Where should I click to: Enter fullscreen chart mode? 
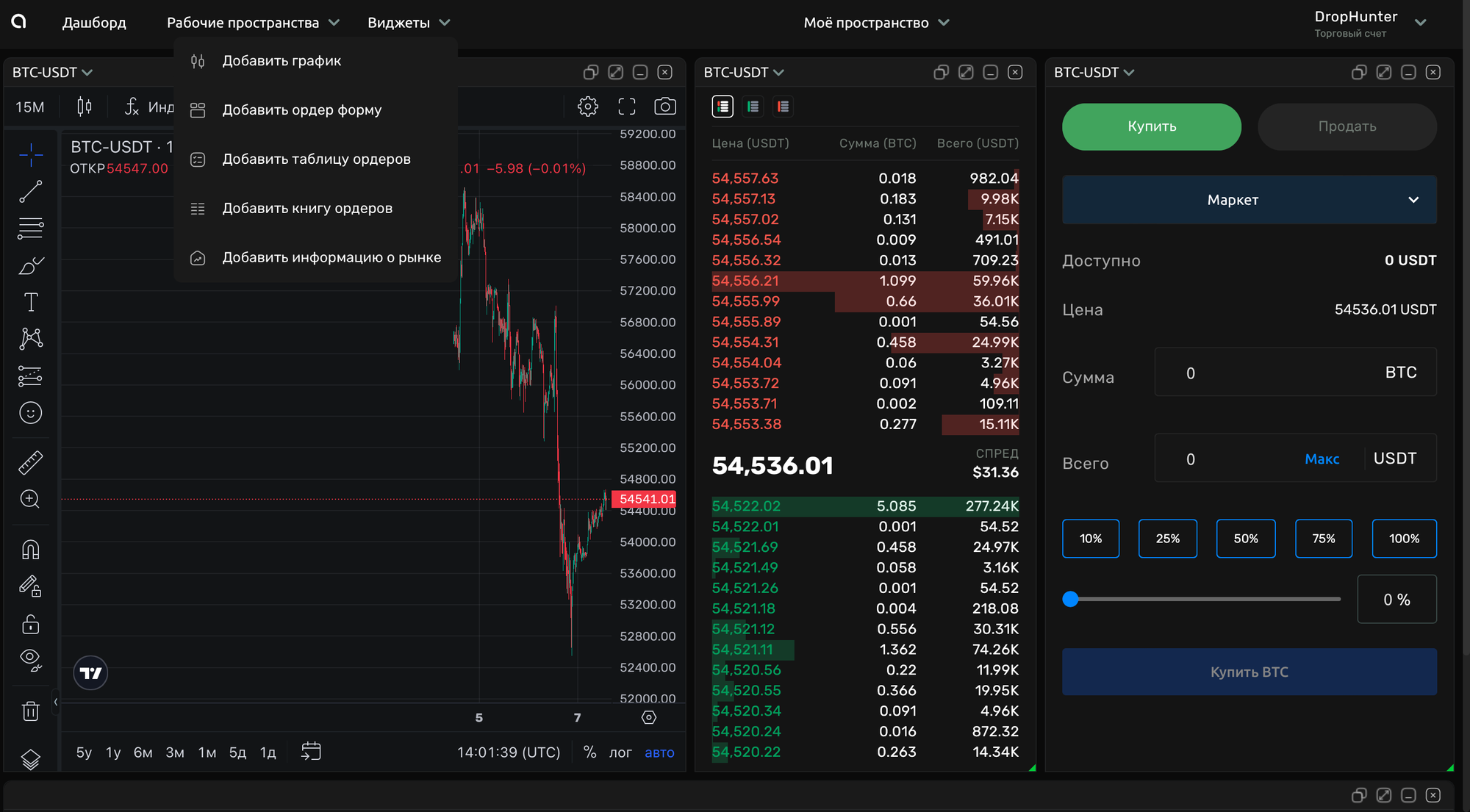[626, 107]
